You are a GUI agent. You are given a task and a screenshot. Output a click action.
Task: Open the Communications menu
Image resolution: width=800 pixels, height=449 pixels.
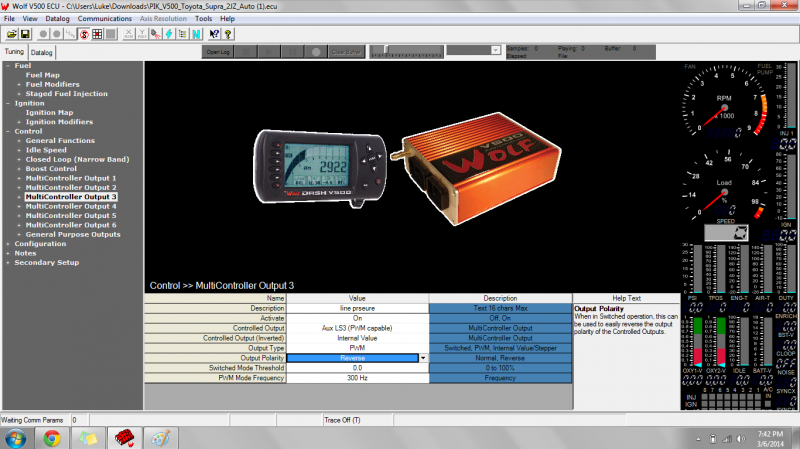point(105,18)
